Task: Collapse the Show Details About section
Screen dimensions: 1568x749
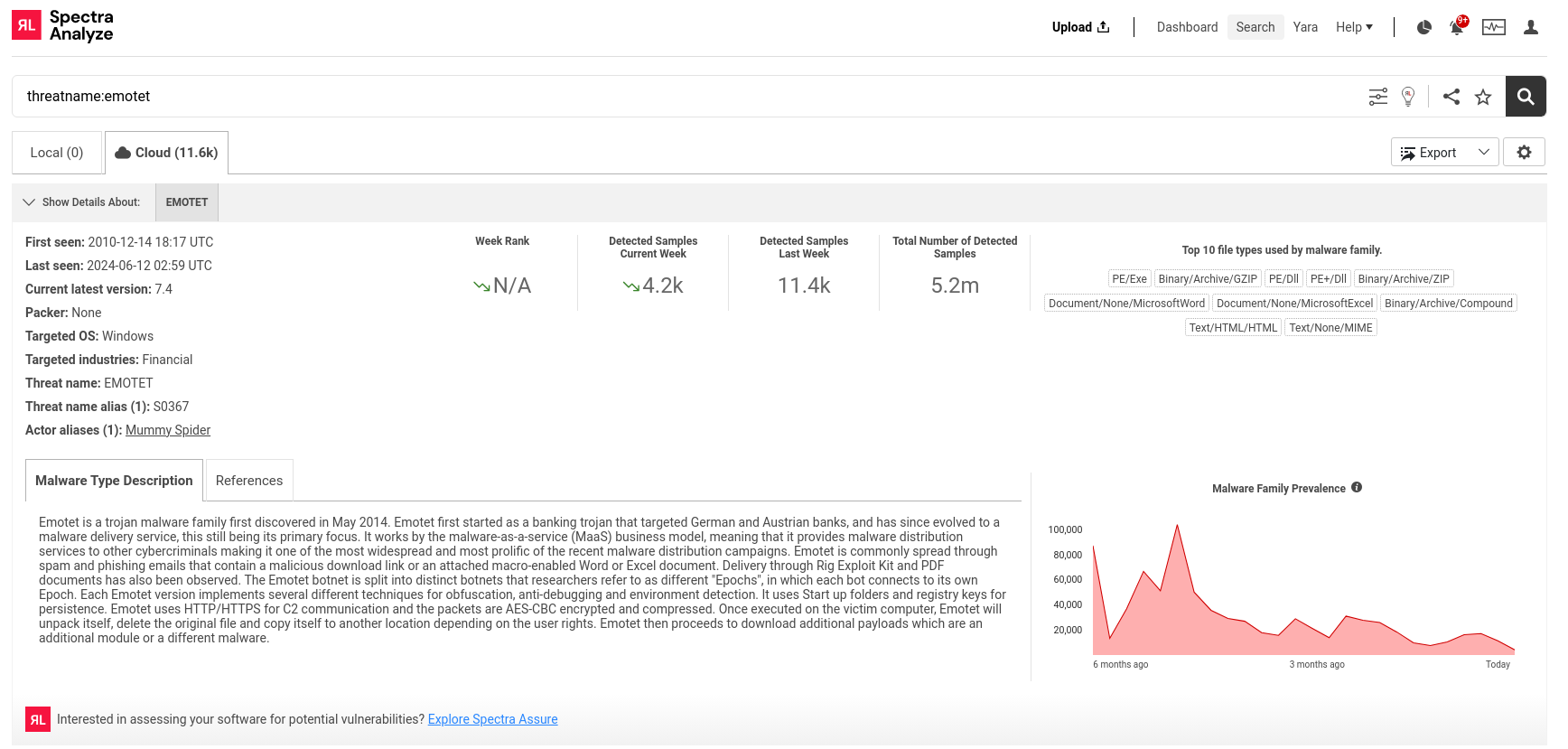Action: [29, 202]
